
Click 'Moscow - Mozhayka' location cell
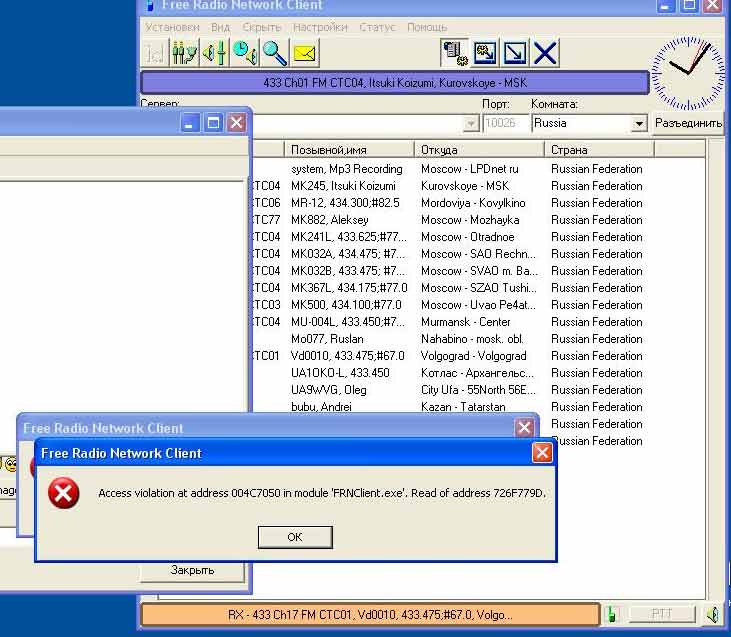470,220
